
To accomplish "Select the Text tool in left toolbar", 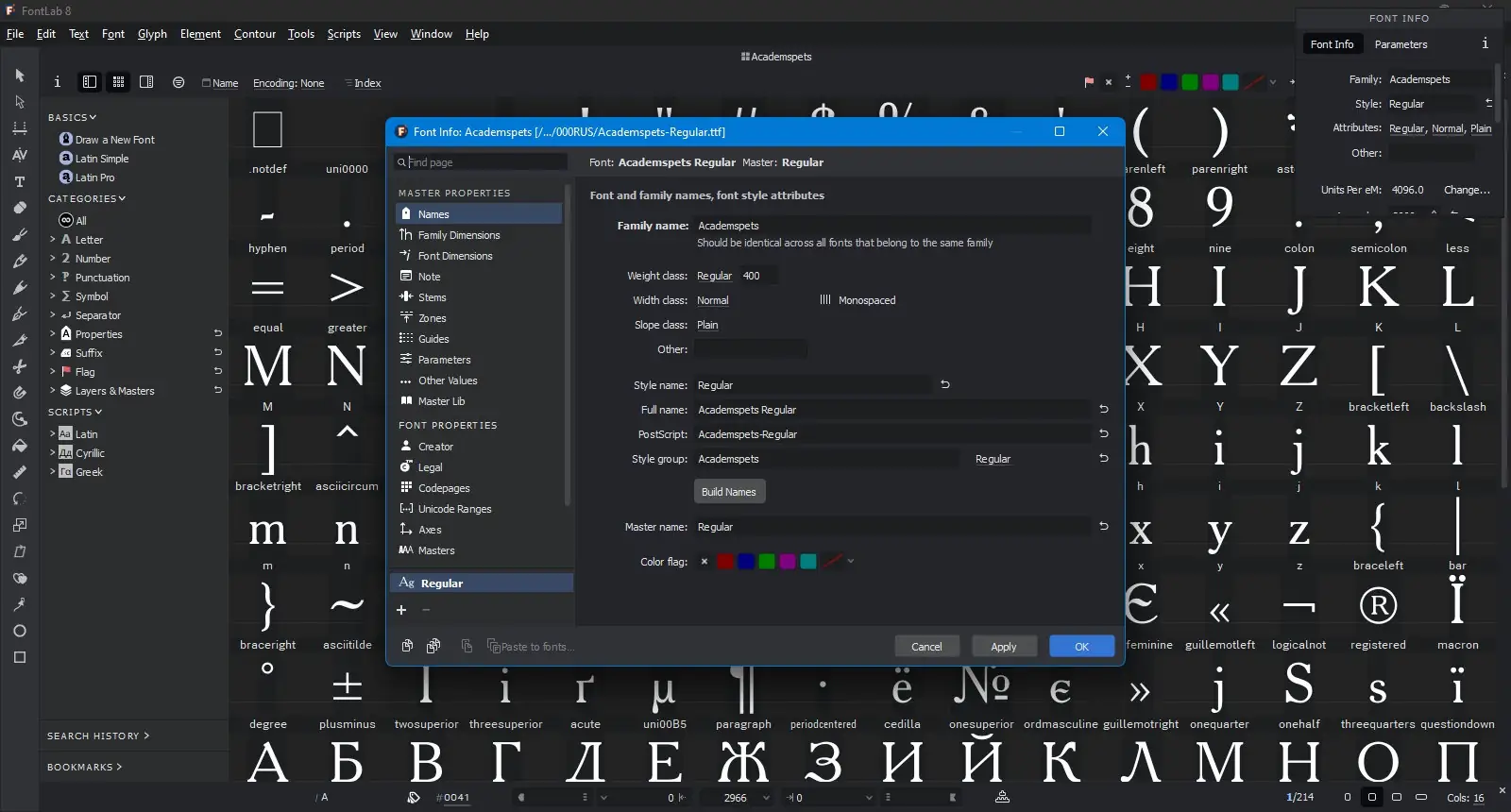I will pyautogui.click(x=20, y=181).
